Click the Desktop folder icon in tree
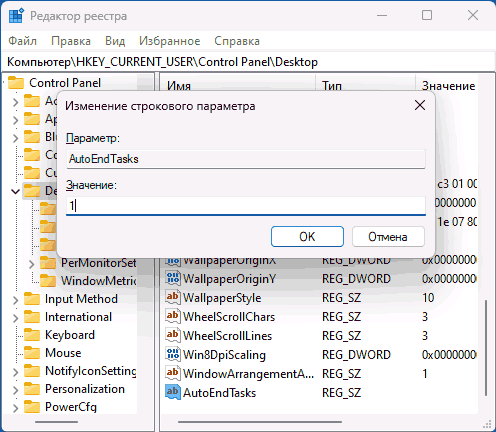The image size is (496, 432). click(32, 191)
